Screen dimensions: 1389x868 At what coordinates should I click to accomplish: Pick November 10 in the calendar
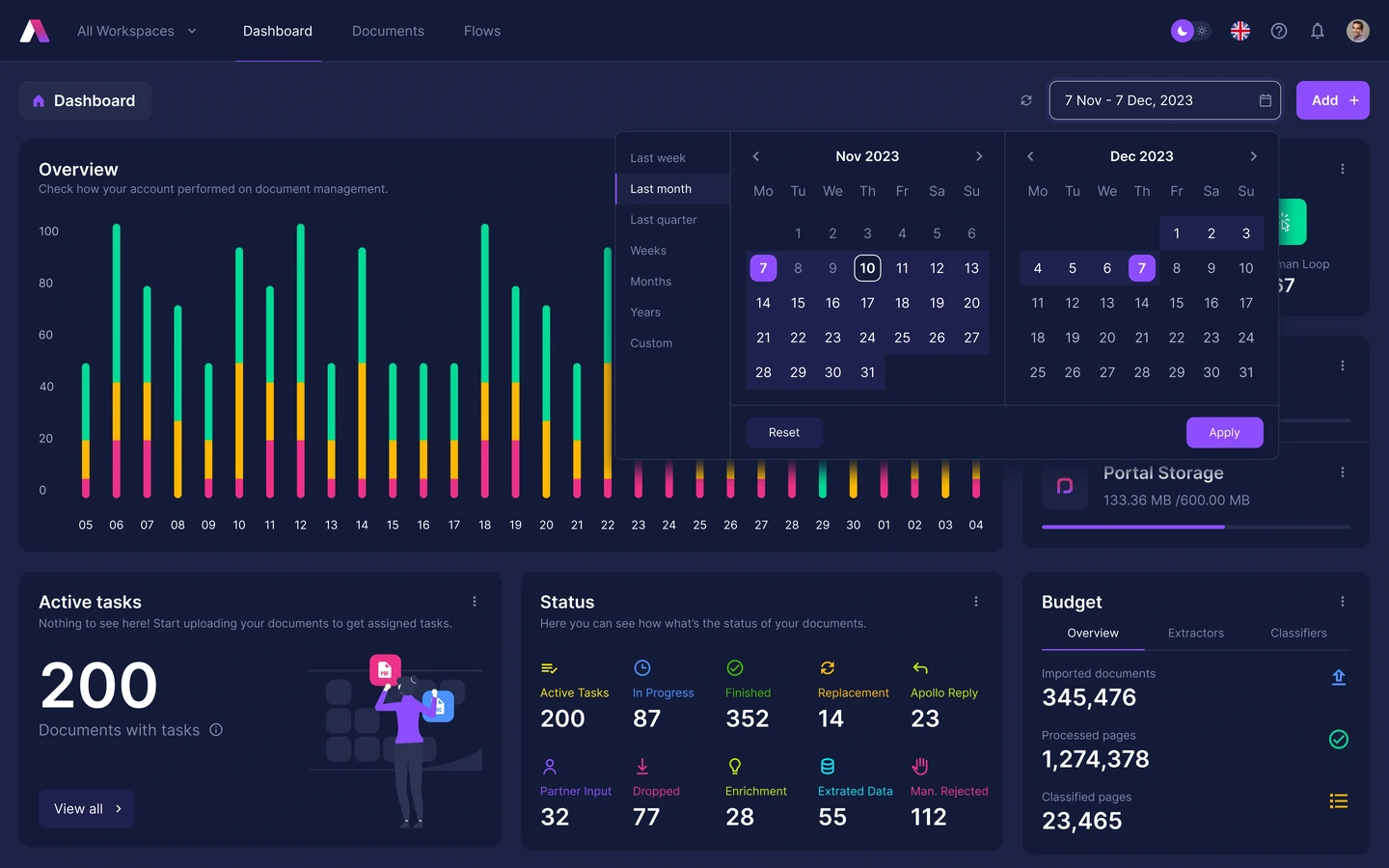click(x=868, y=268)
